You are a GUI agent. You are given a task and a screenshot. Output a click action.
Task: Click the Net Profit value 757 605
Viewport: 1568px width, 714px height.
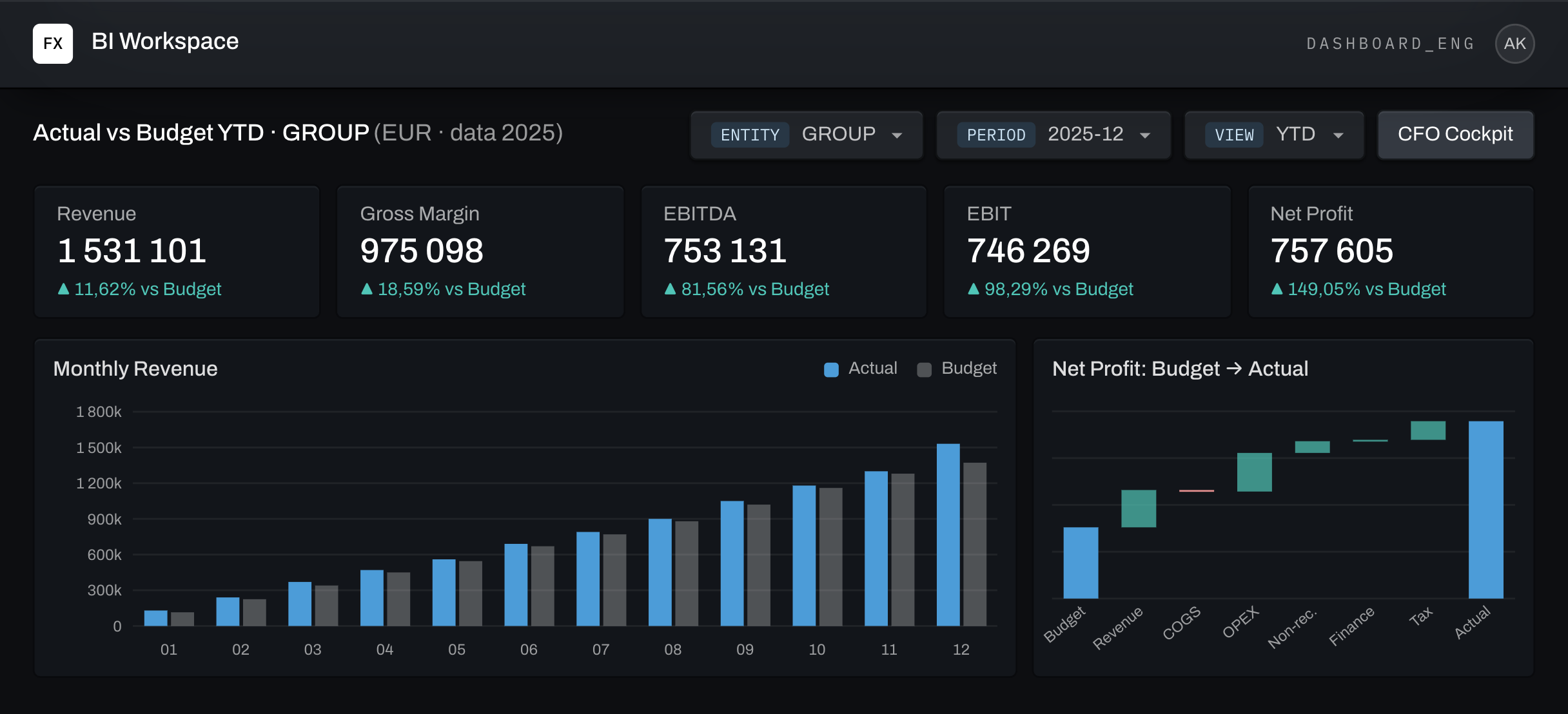point(1331,251)
